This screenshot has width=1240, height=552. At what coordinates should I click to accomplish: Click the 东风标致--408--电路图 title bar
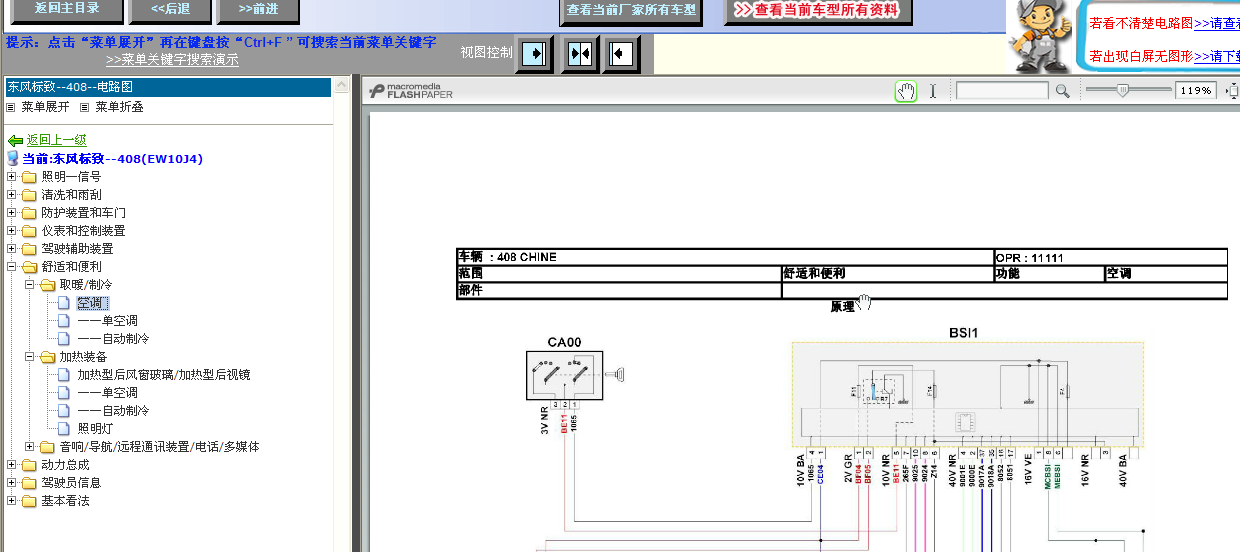[x=168, y=88]
